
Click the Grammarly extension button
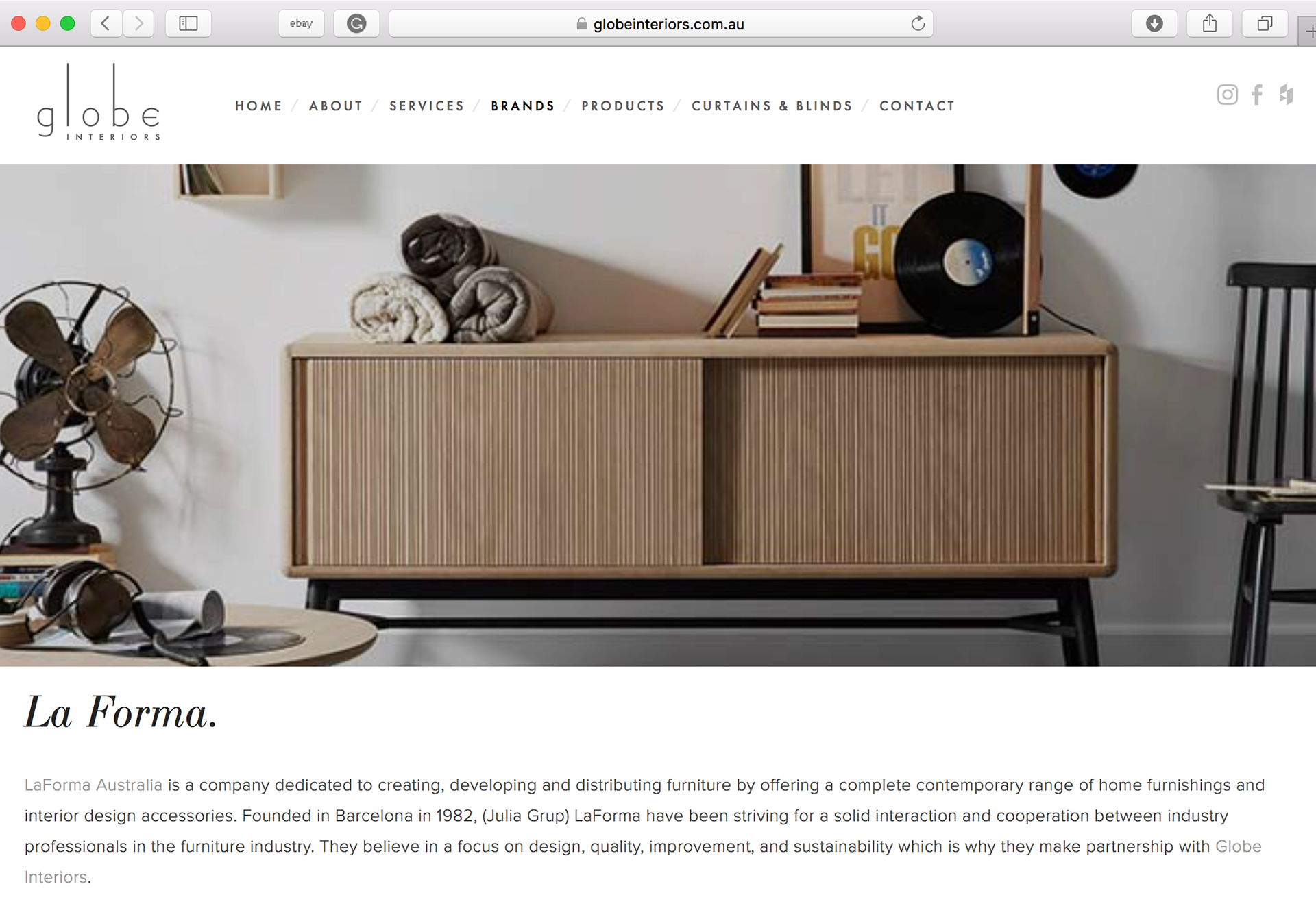click(356, 24)
